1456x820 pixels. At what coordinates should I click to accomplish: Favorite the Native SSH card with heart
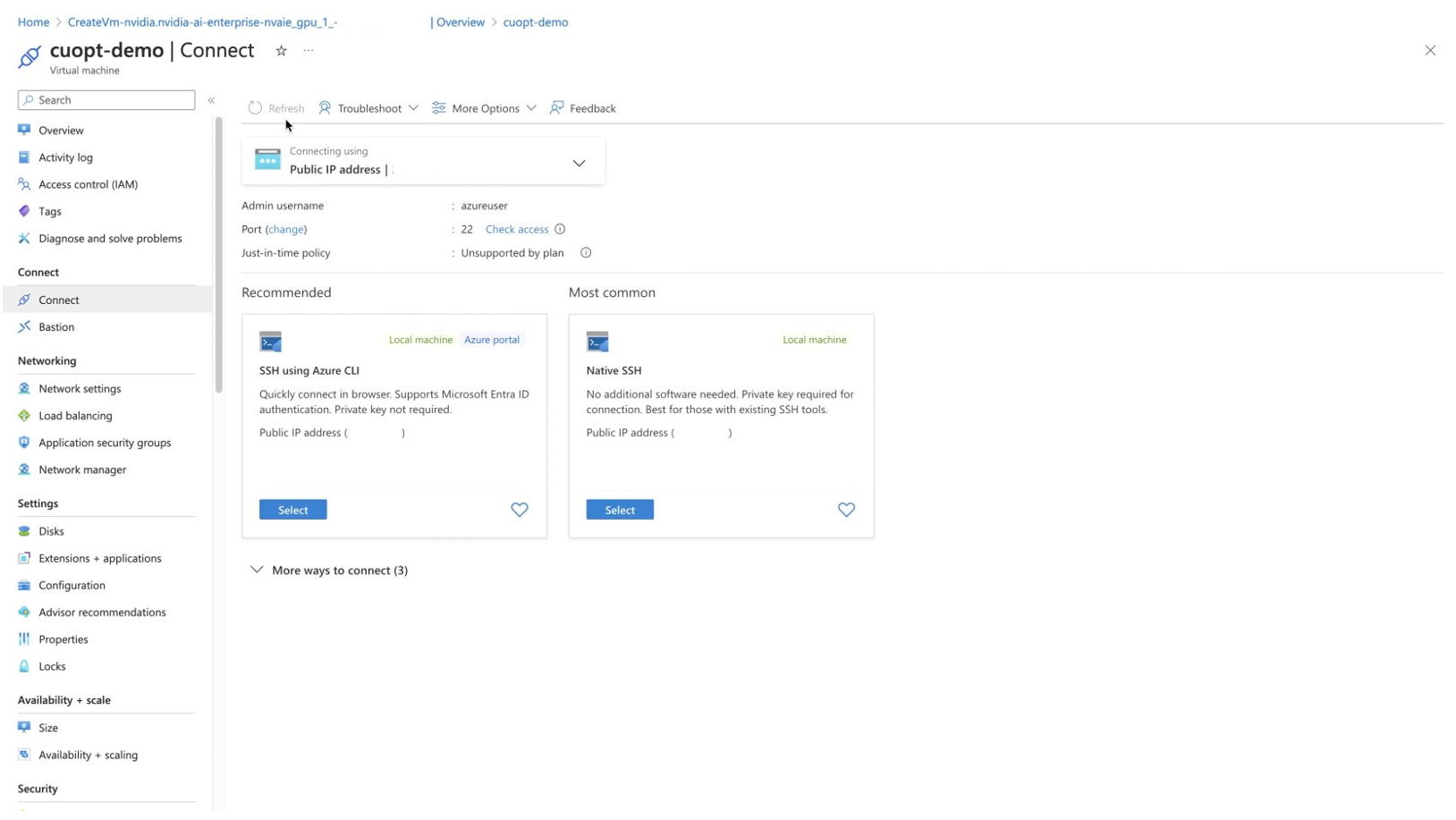point(845,510)
